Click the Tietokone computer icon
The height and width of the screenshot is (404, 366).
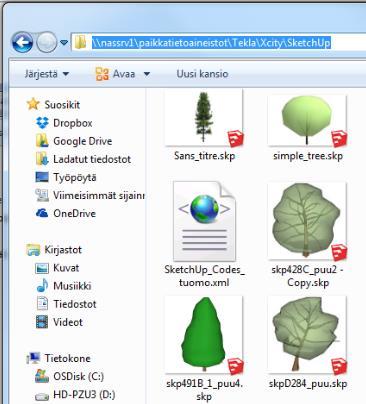(33, 358)
